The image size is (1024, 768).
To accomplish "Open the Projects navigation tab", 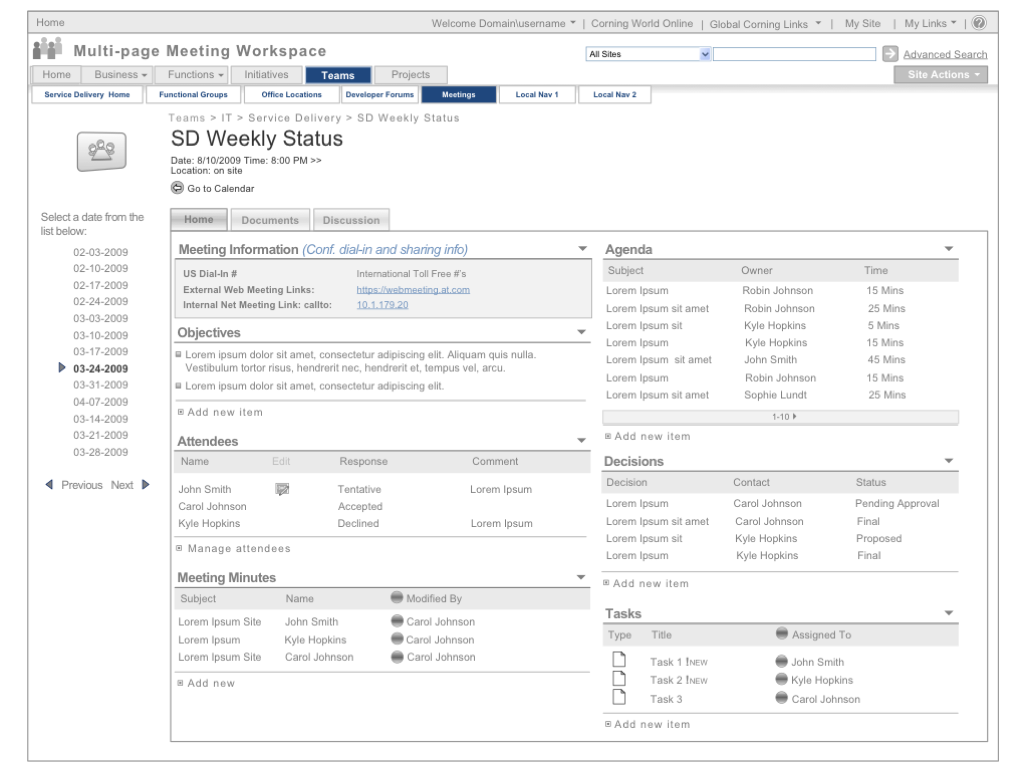I will click(410, 75).
